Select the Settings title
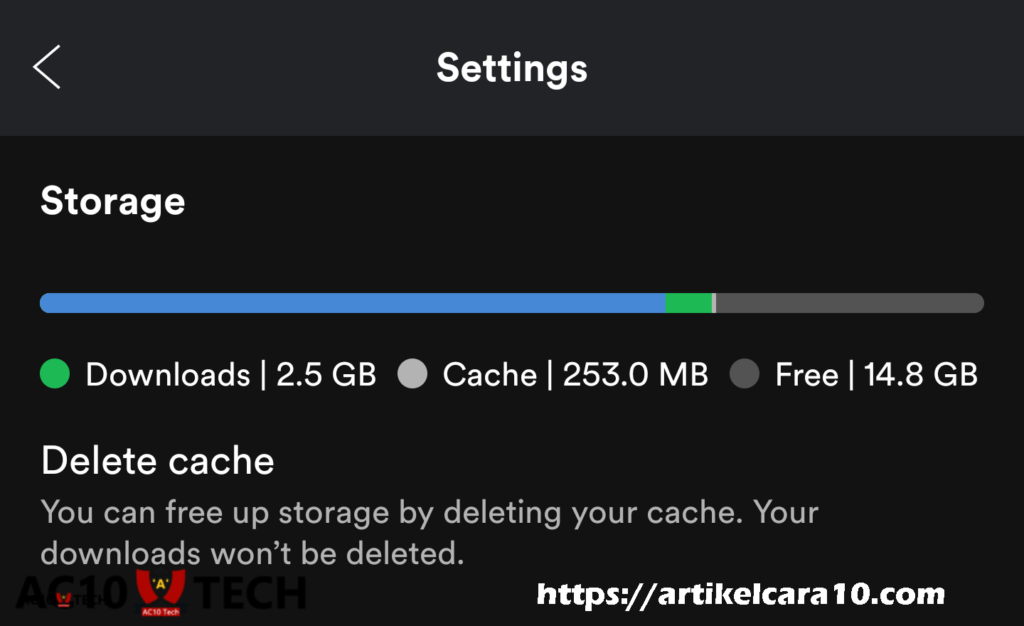The width and height of the screenshot is (1024, 626). (x=511, y=68)
